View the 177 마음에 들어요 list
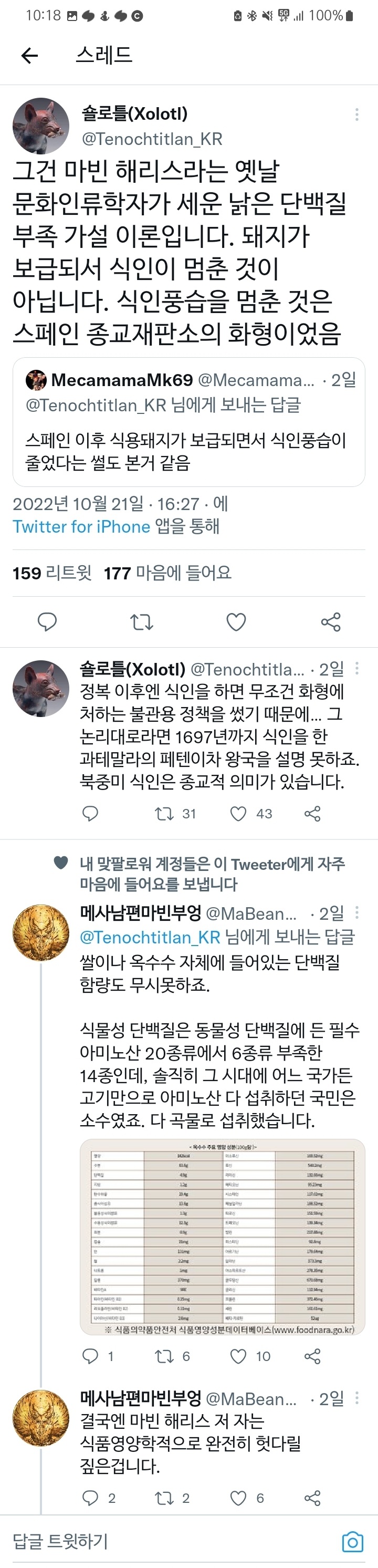This screenshot has width=378, height=1568. coord(167,573)
